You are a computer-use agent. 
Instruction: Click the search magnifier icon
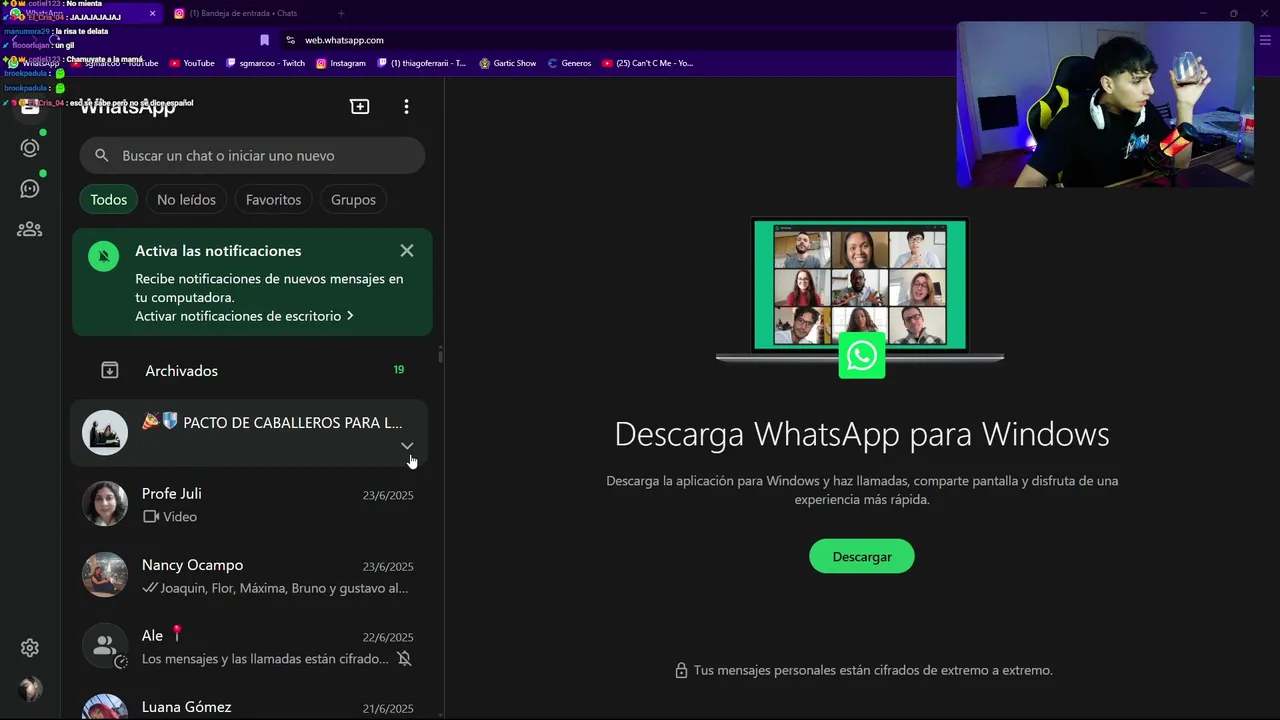(102, 155)
